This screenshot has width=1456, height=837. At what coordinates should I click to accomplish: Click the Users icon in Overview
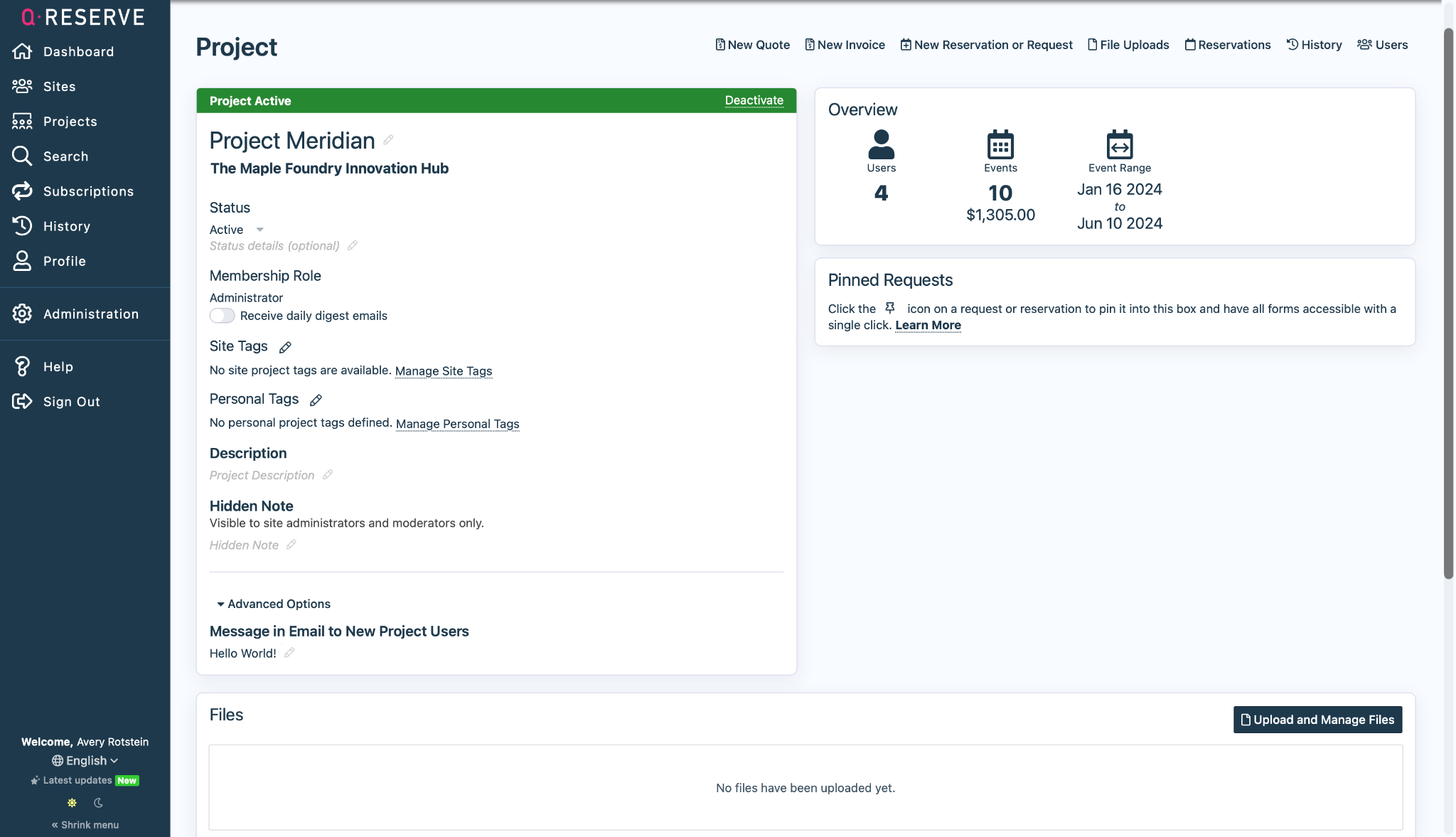[881, 144]
